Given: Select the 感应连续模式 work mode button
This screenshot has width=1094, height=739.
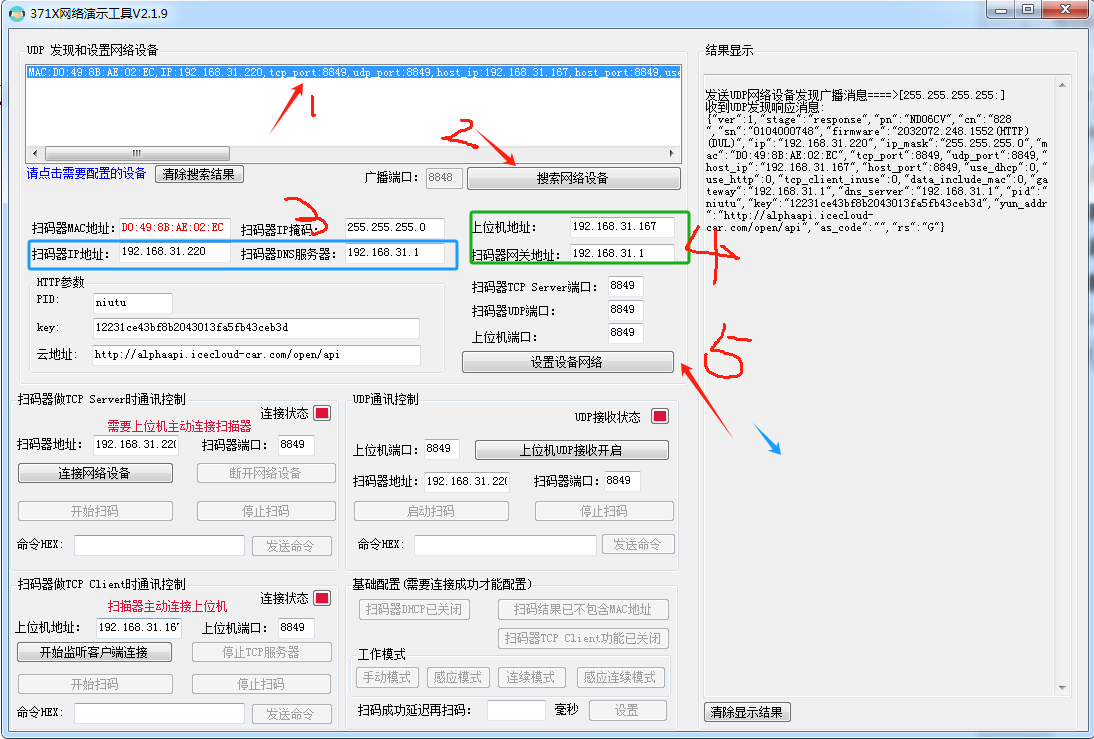Looking at the screenshot, I should [620, 677].
